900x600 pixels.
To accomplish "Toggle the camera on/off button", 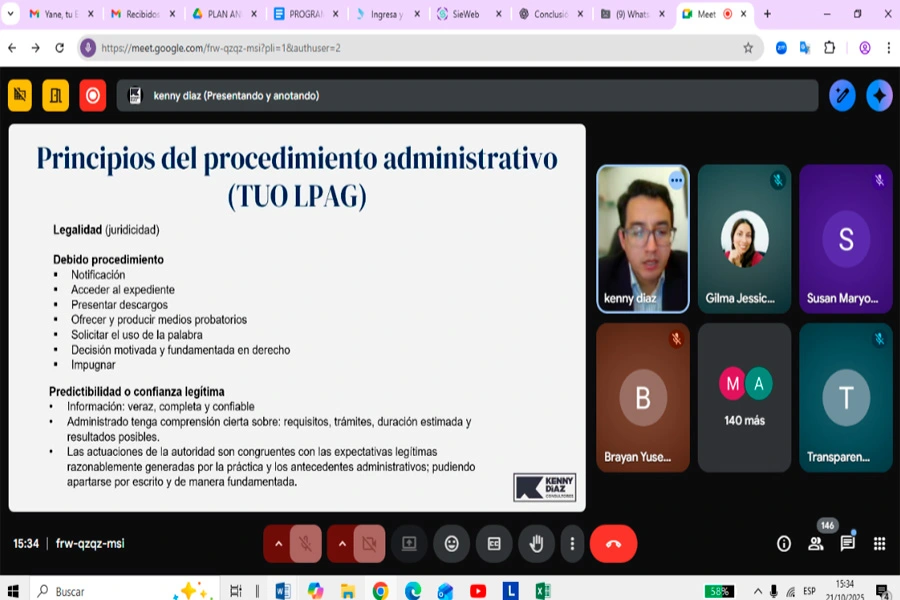I will [x=369, y=543].
